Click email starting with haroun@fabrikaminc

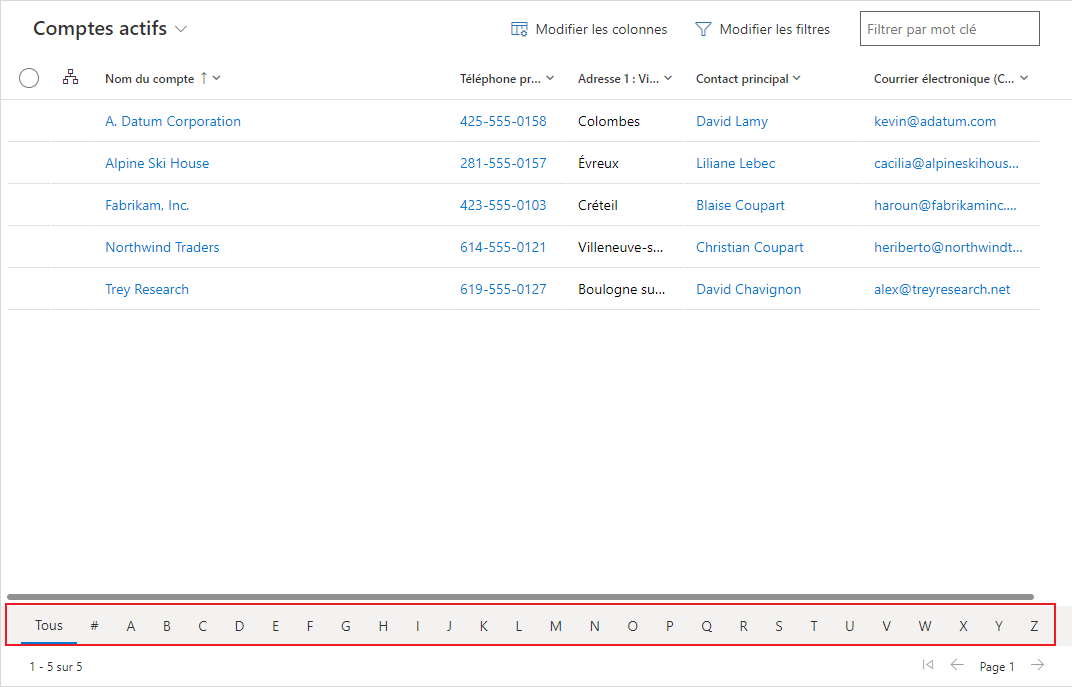[x=945, y=205]
